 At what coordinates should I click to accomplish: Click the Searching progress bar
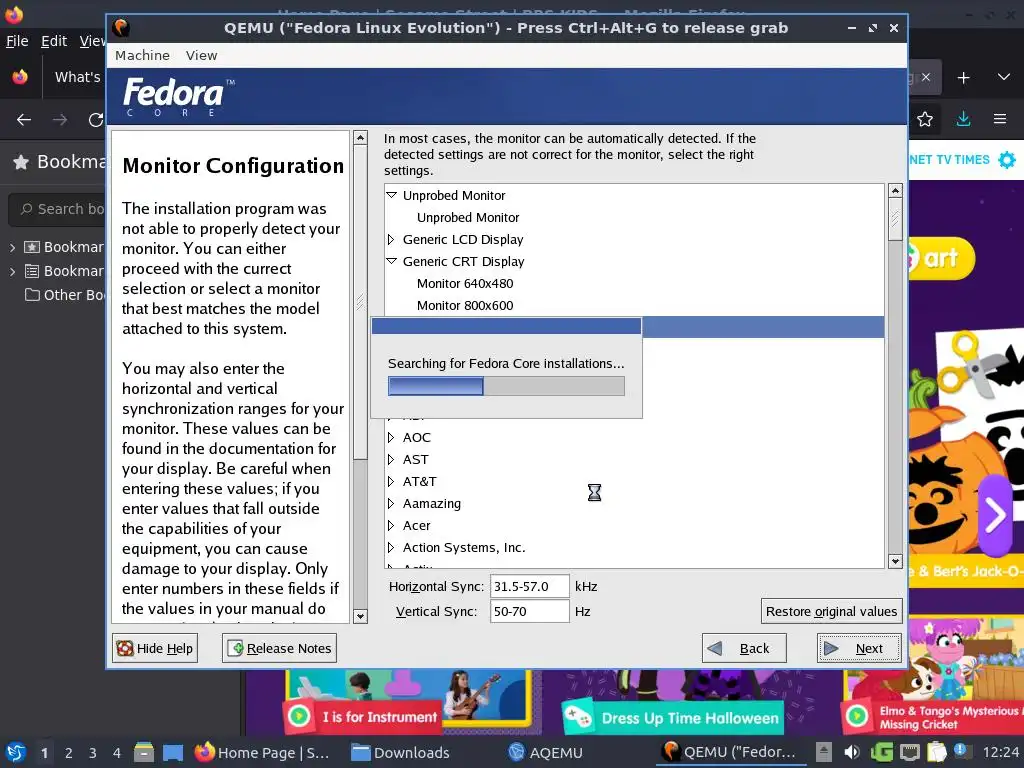(506, 387)
